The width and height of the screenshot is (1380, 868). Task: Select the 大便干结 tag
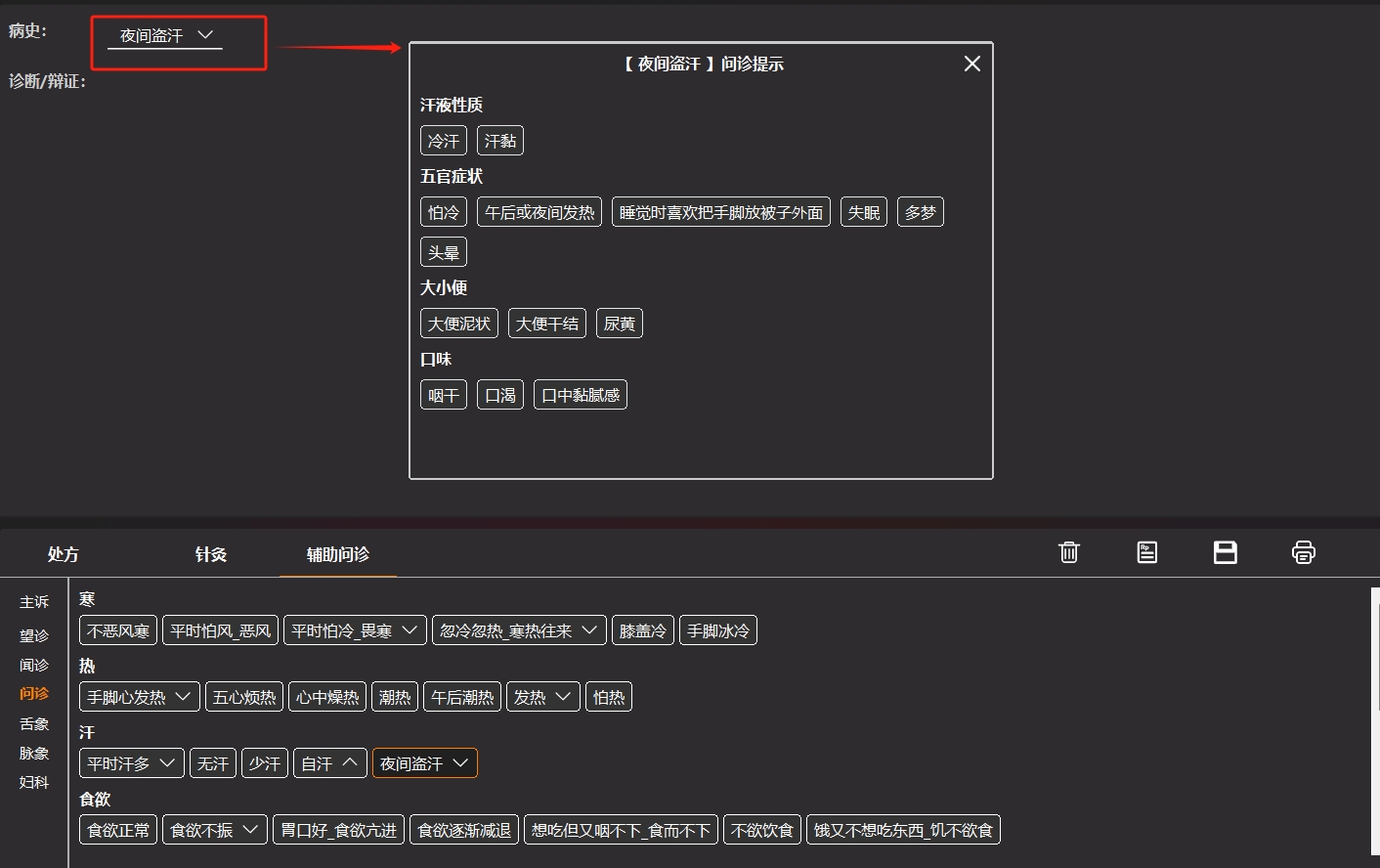pos(546,324)
